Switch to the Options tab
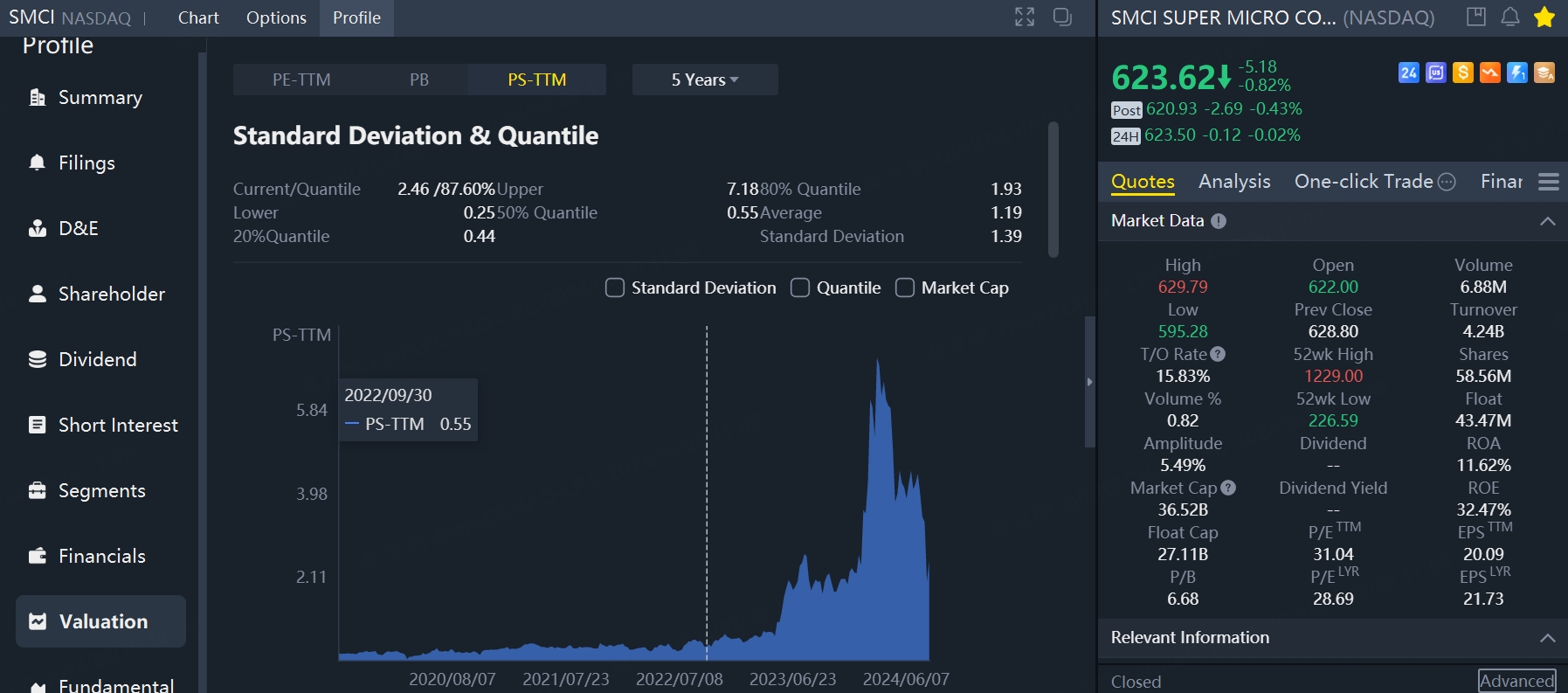 coord(276,17)
